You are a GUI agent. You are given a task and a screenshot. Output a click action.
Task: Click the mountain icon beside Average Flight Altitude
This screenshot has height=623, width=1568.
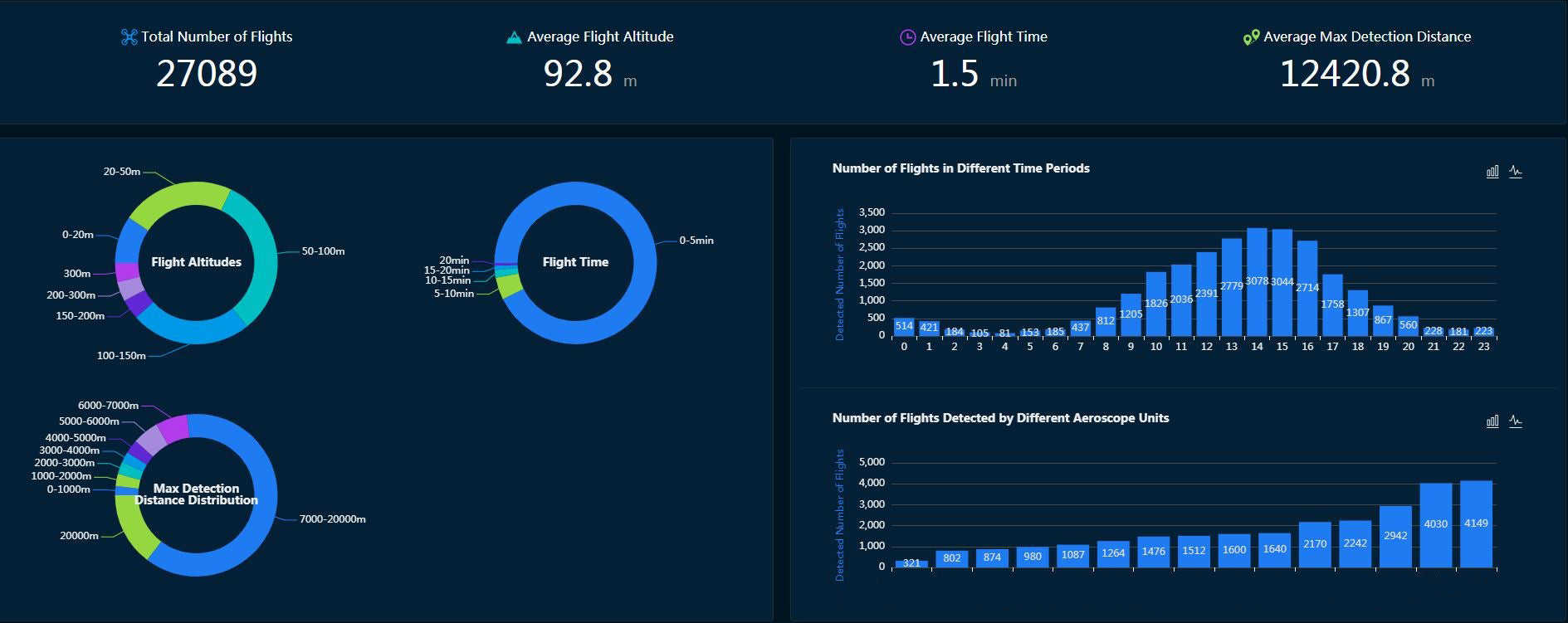pyautogui.click(x=514, y=37)
